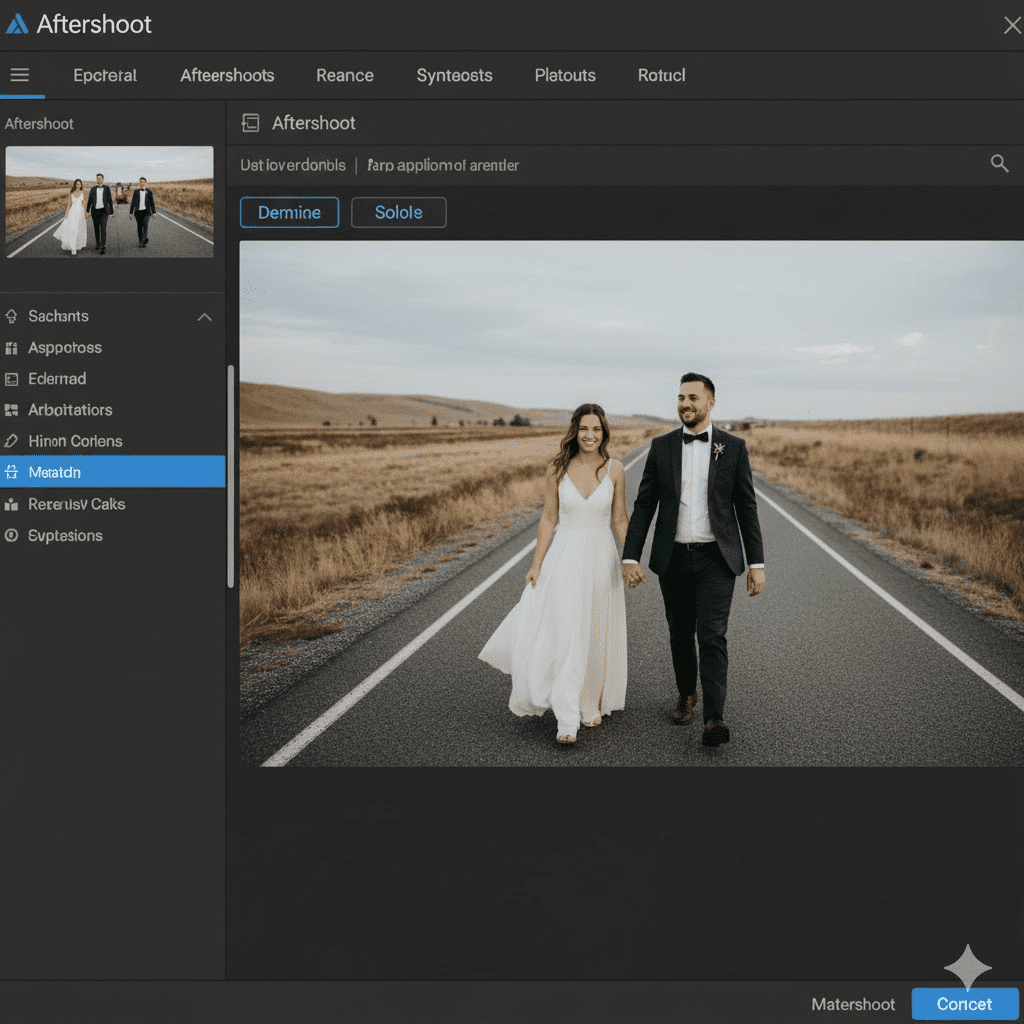
Task: Click the Svptesions circular icon
Action: (12, 536)
